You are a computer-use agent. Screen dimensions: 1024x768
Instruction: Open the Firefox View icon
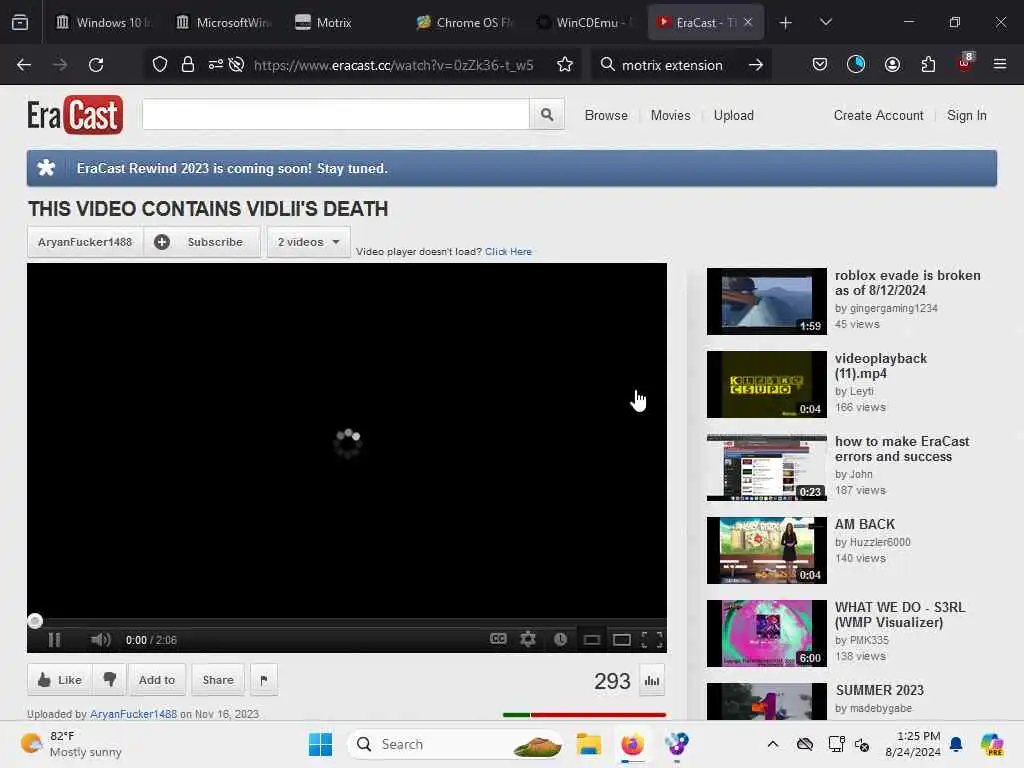[x=20, y=22]
